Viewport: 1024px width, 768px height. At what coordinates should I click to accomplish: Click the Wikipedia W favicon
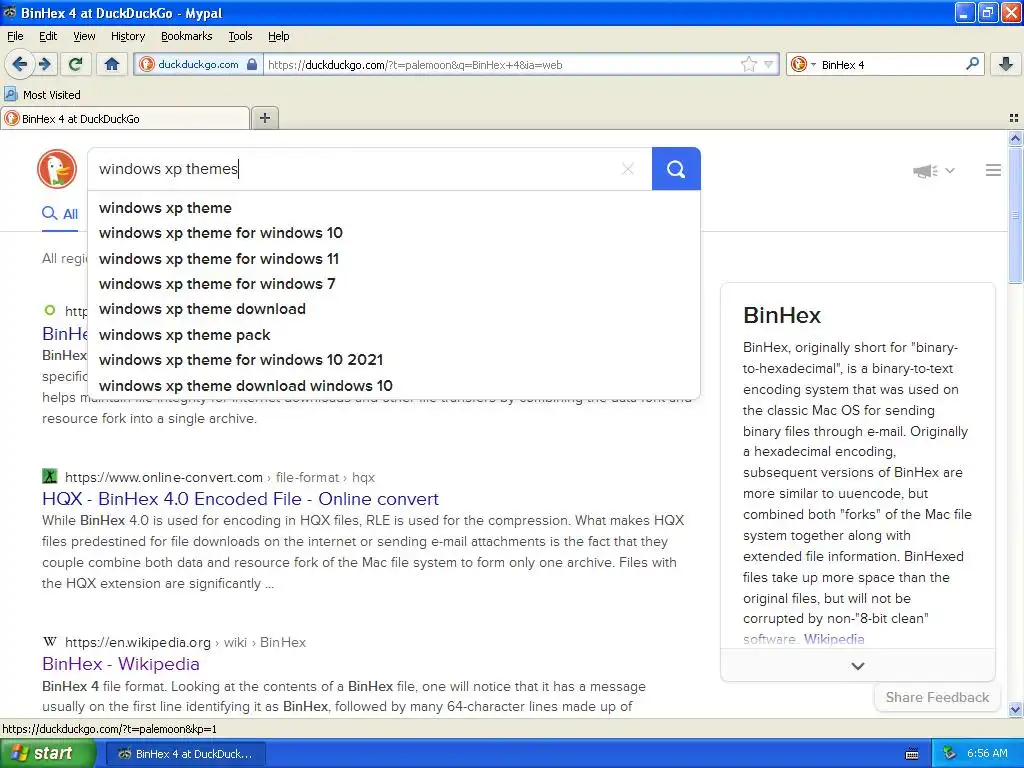tap(50, 642)
